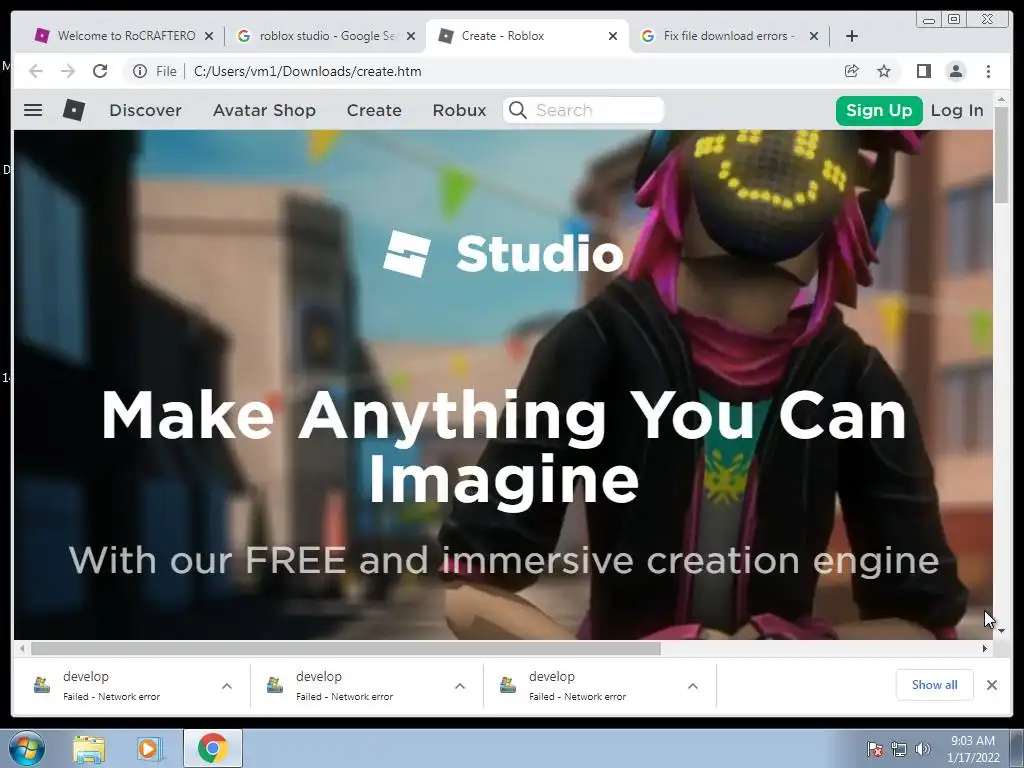Reload the current page
The image size is (1024, 768).
click(100, 71)
